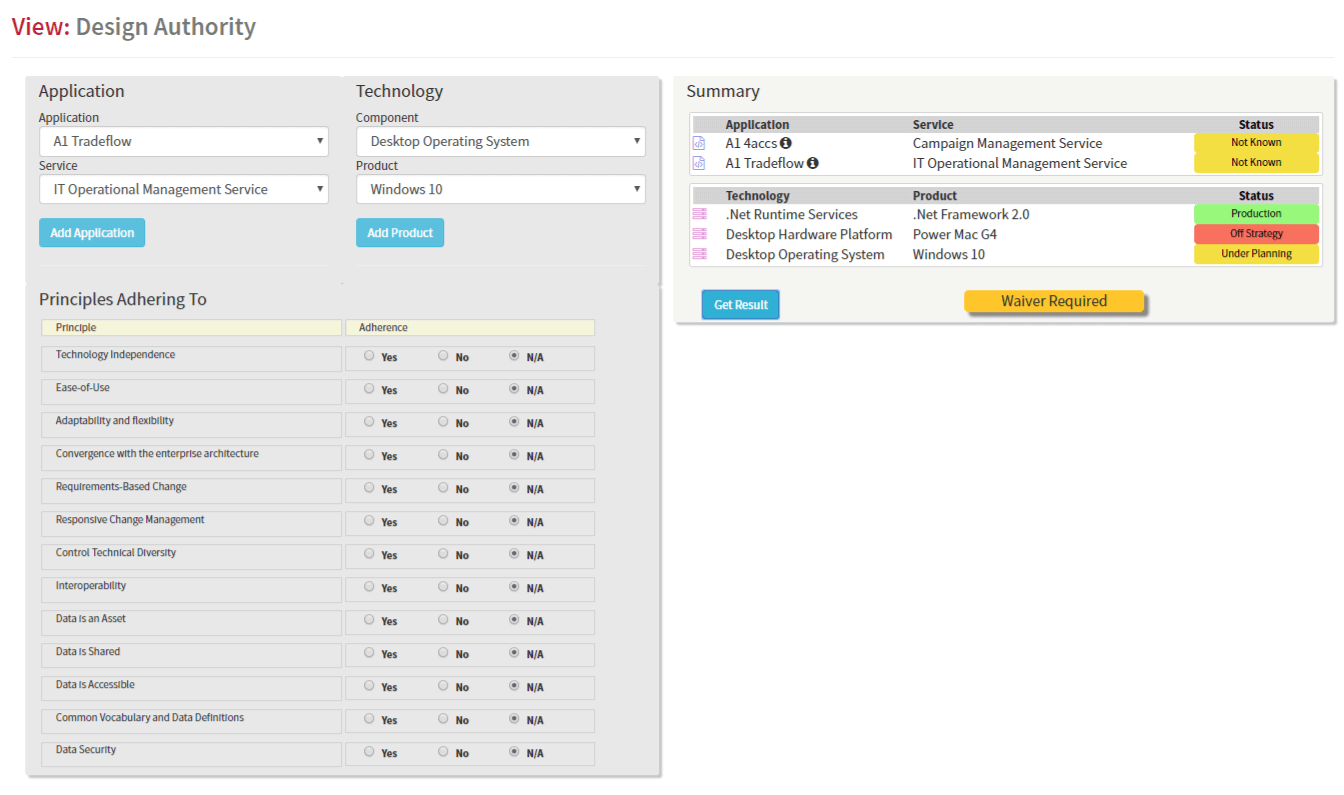
Task: Open the Service dropdown showing IT Operational Management Service
Action: (x=184, y=189)
